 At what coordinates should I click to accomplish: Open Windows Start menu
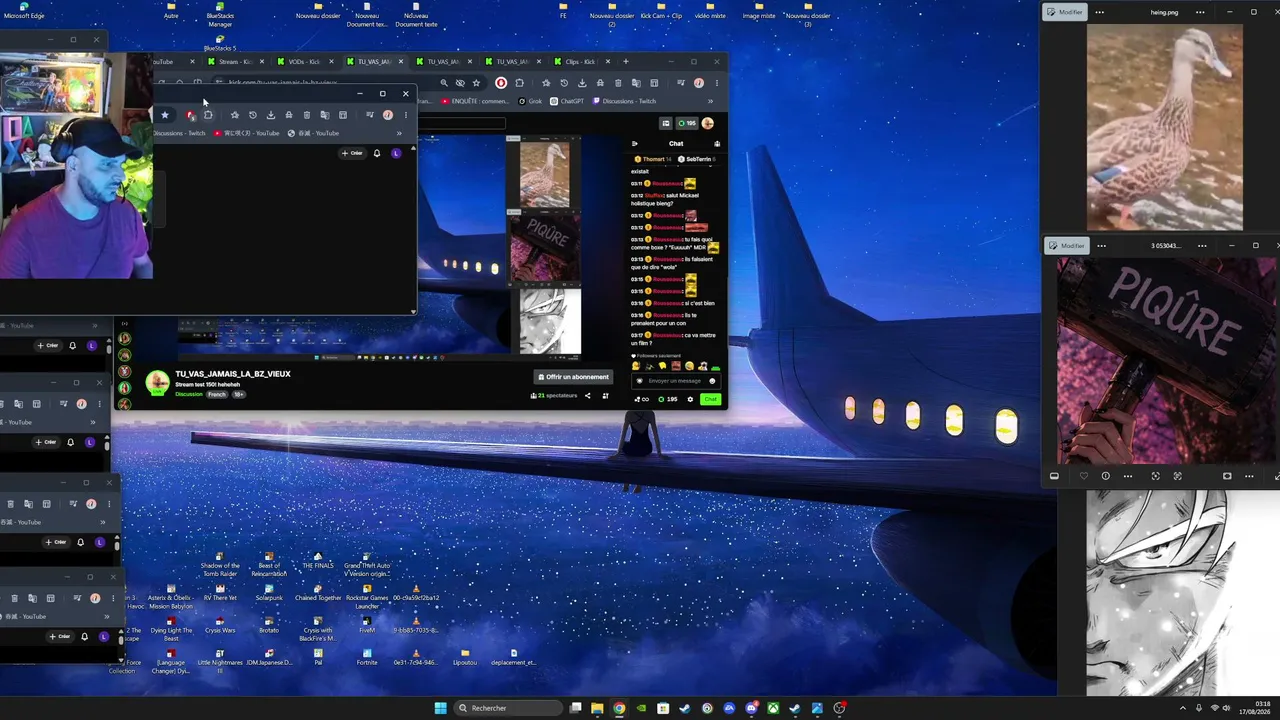tap(440, 708)
